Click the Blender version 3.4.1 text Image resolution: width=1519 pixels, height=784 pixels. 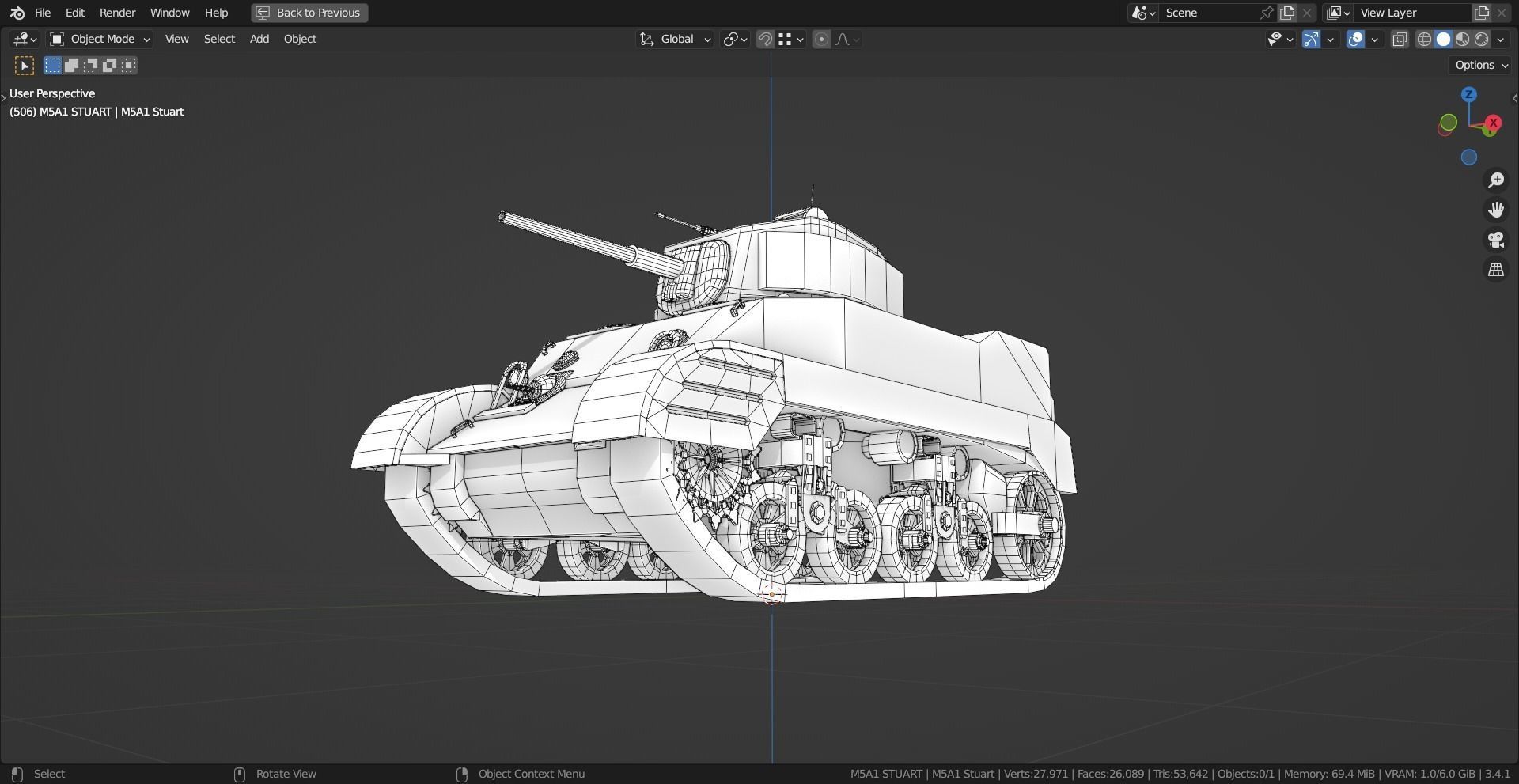[x=1498, y=774]
